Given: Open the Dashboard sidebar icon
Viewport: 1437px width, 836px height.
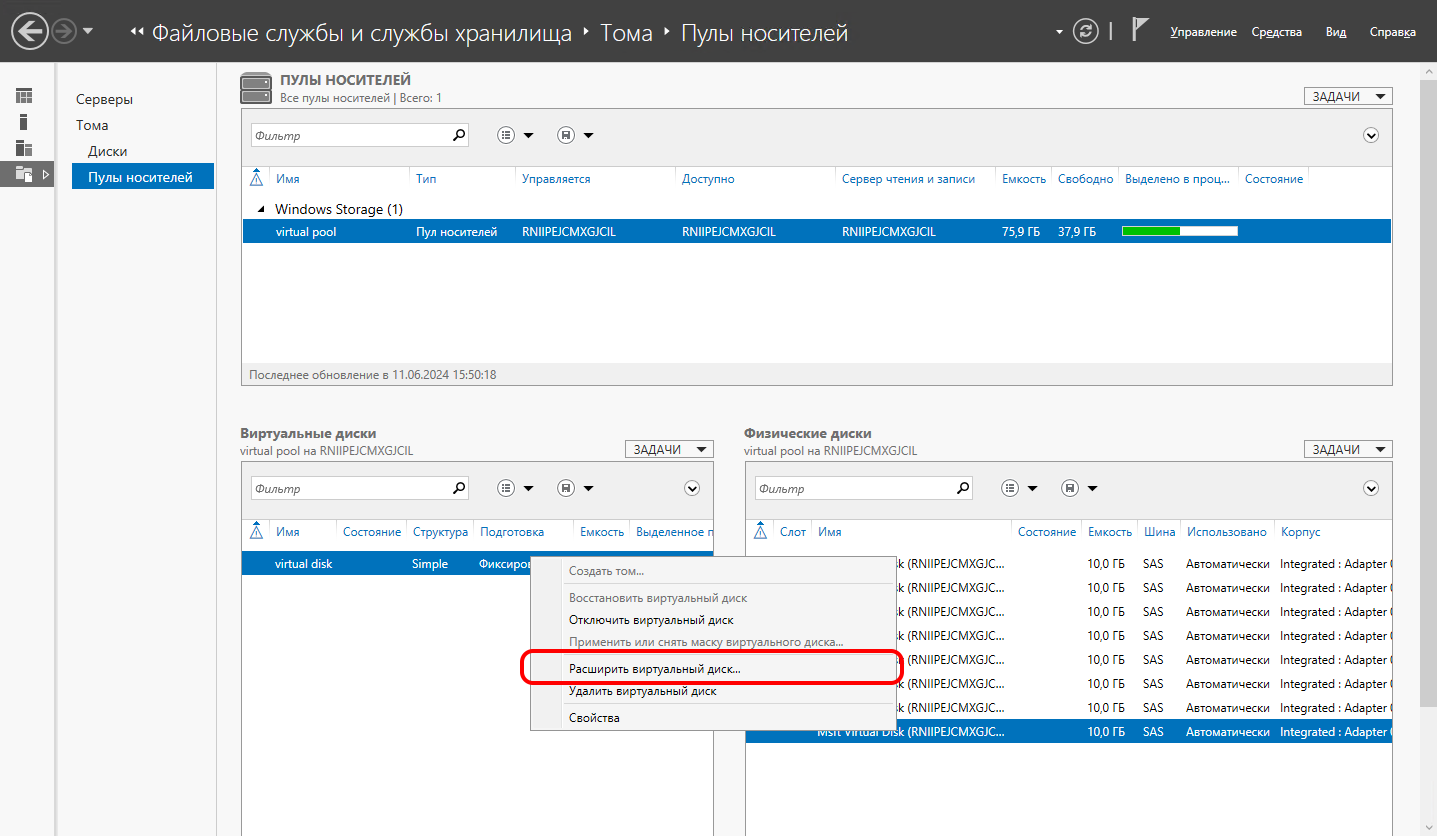Looking at the screenshot, I should [24, 96].
